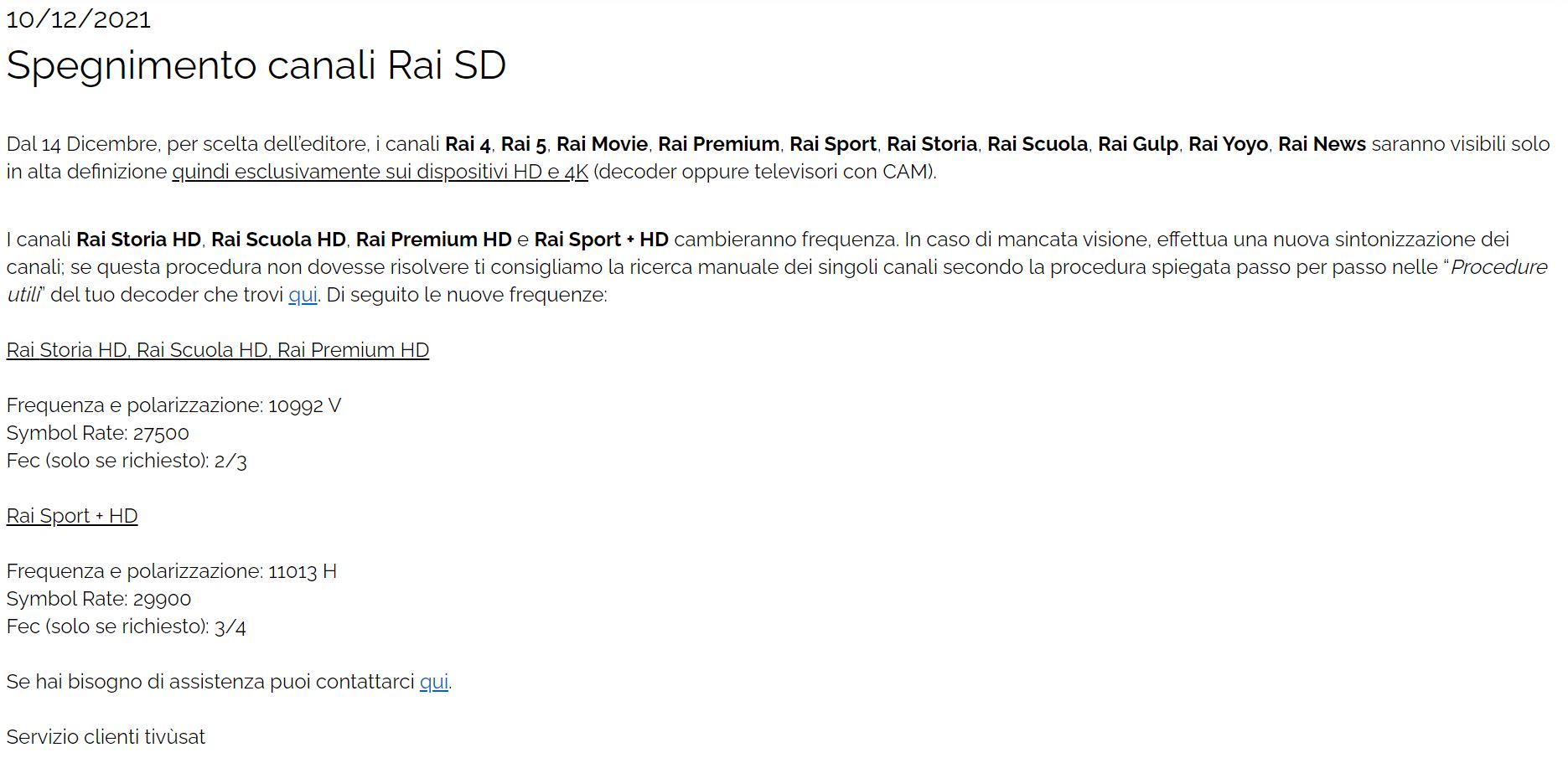The height and width of the screenshot is (758, 1568).
Task: Click the 'Spegnimento canali Rai SD' heading
Action: [256, 65]
